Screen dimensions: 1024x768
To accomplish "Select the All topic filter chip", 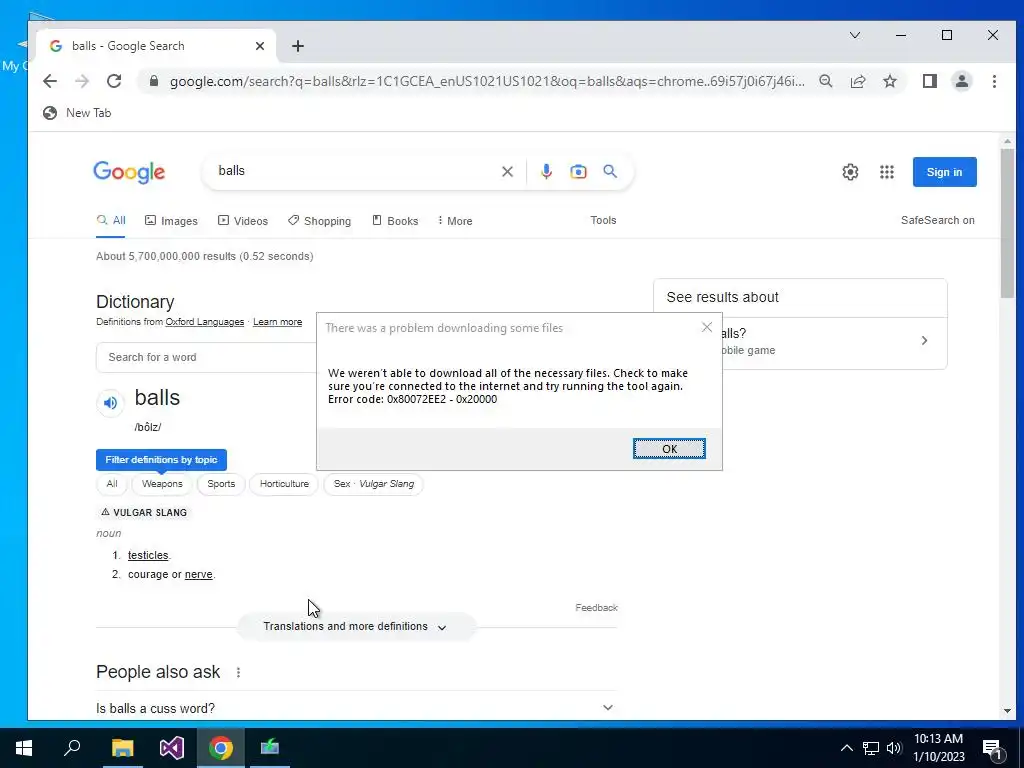I will (112, 484).
